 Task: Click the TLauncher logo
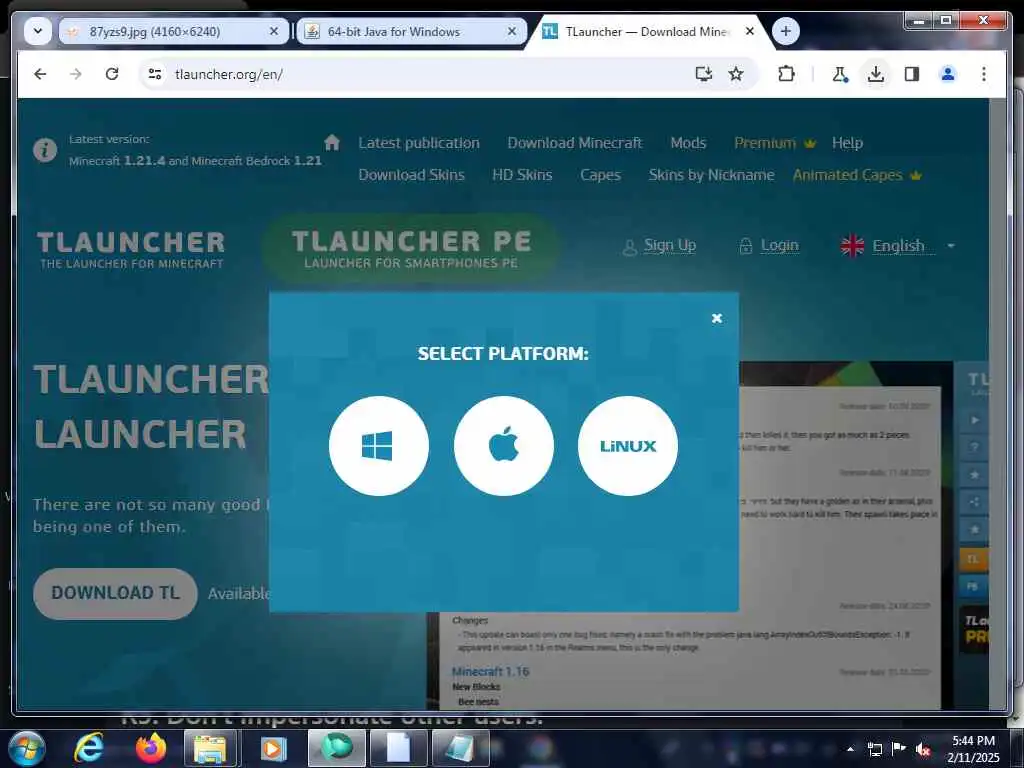[x=131, y=249]
